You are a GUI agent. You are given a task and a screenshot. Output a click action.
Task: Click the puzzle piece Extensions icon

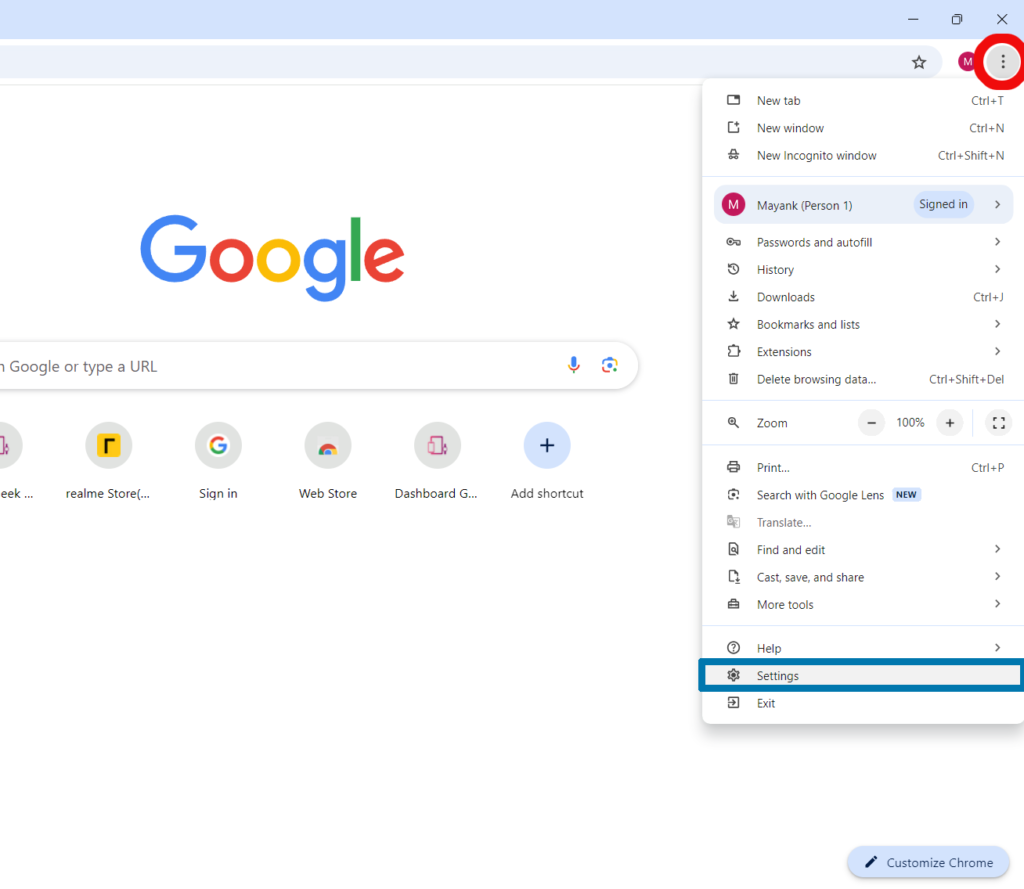click(733, 351)
